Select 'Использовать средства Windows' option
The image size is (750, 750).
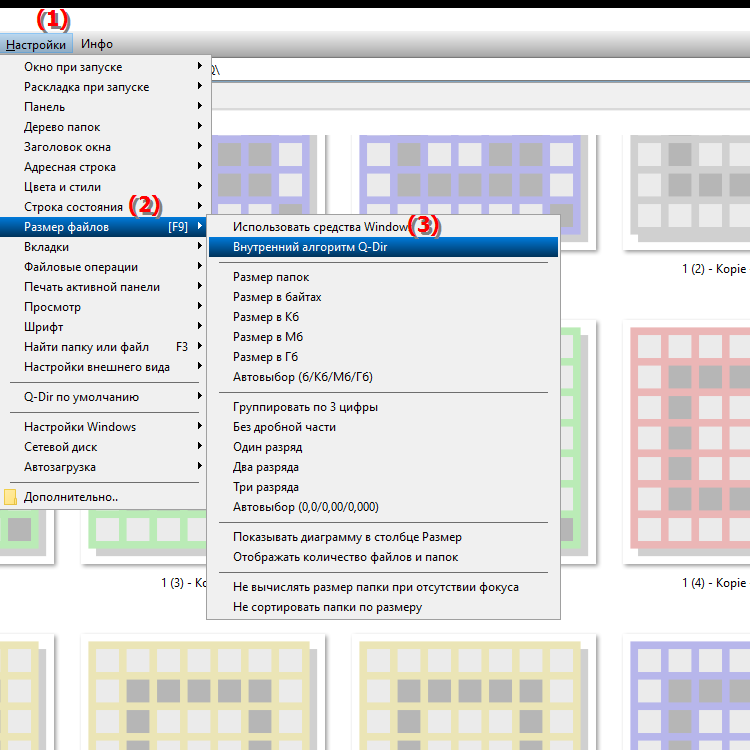(x=320, y=227)
